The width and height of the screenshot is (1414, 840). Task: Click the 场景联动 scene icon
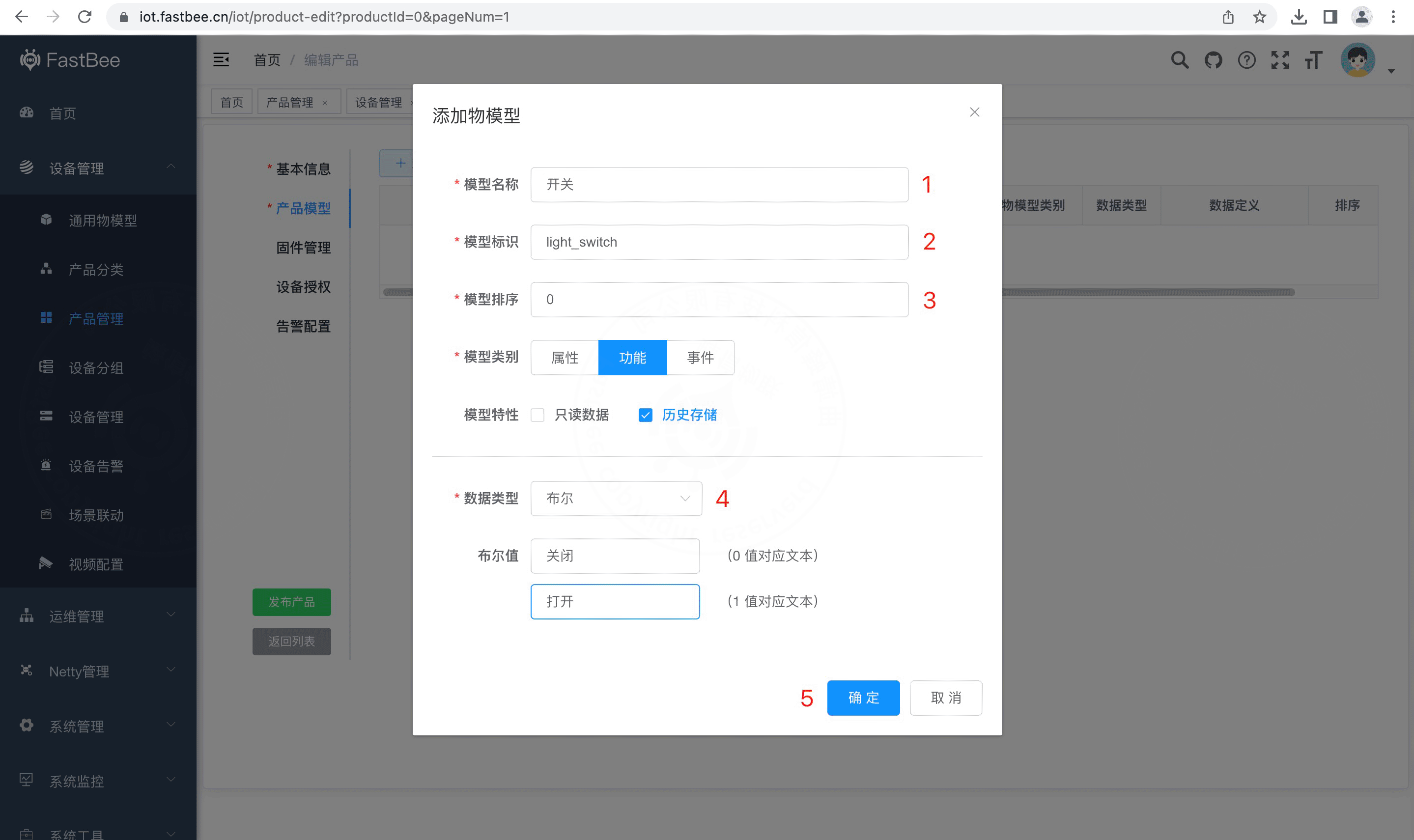tap(46, 514)
